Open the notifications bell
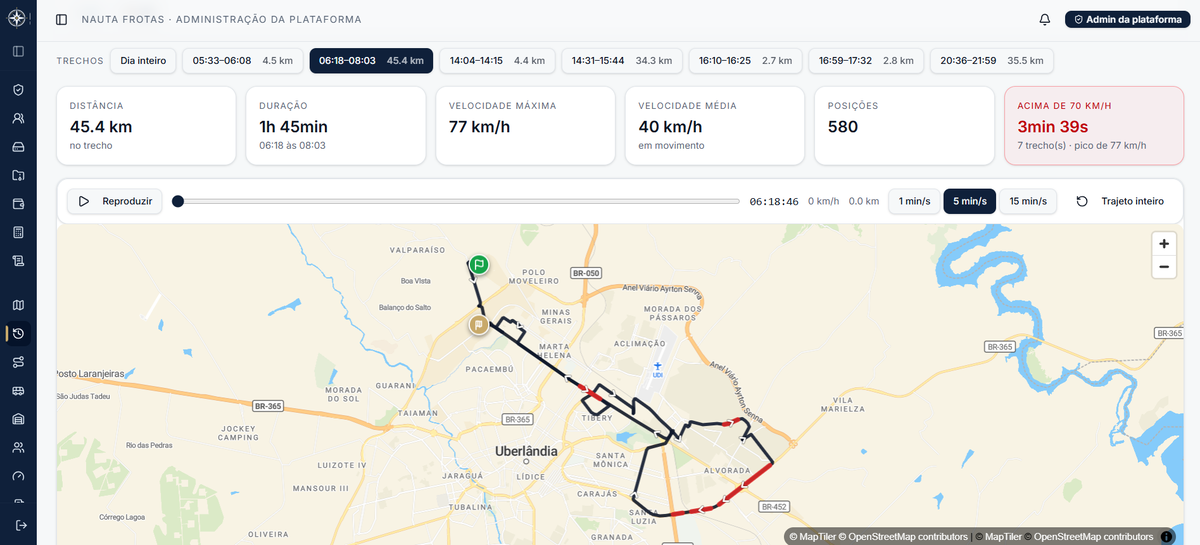The width and height of the screenshot is (1200, 545). click(x=1045, y=19)
